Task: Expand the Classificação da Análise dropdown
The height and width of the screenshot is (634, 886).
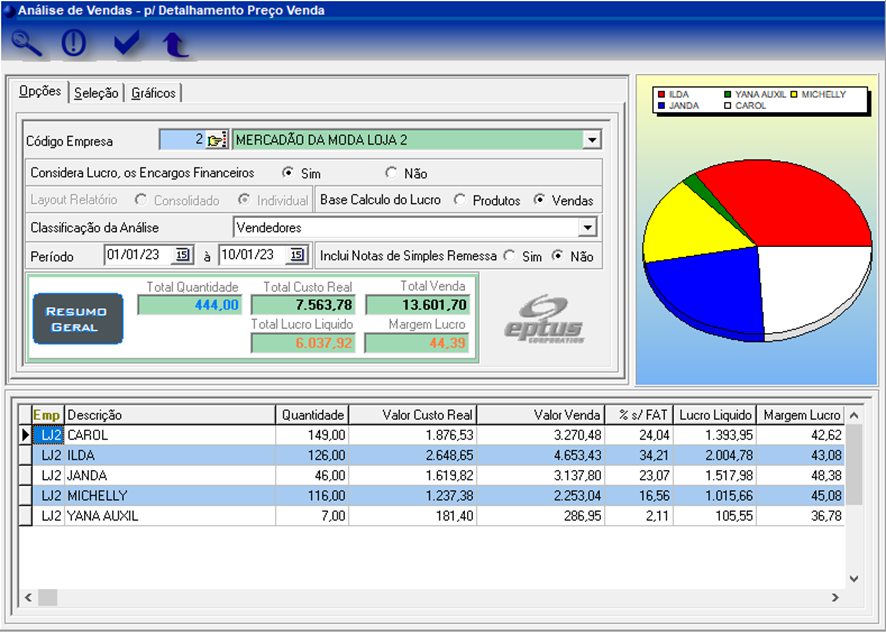Action: [587, 228]
